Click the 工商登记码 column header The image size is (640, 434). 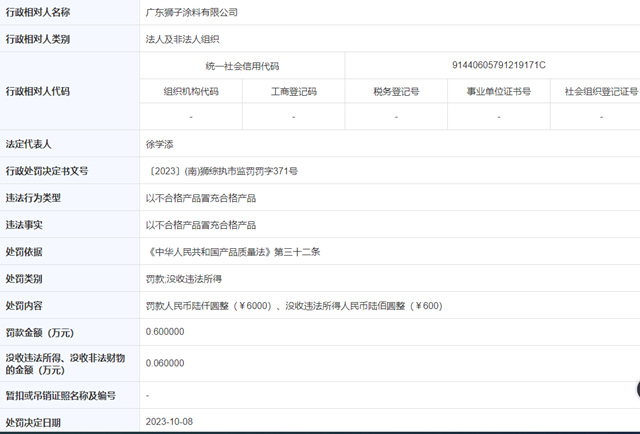(x=293, y=91)
